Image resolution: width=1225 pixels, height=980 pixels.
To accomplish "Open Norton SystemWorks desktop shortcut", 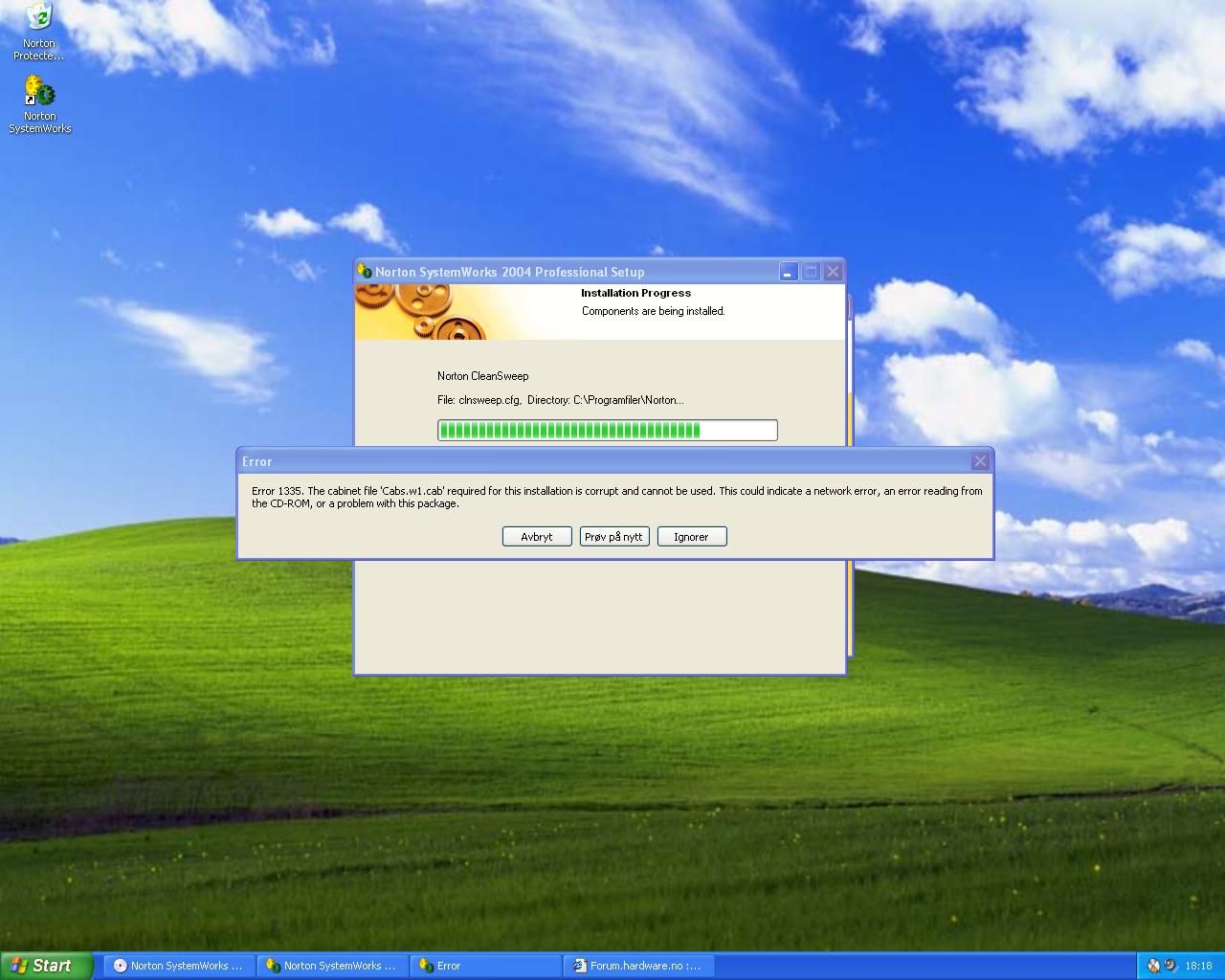I will [39, 104].
